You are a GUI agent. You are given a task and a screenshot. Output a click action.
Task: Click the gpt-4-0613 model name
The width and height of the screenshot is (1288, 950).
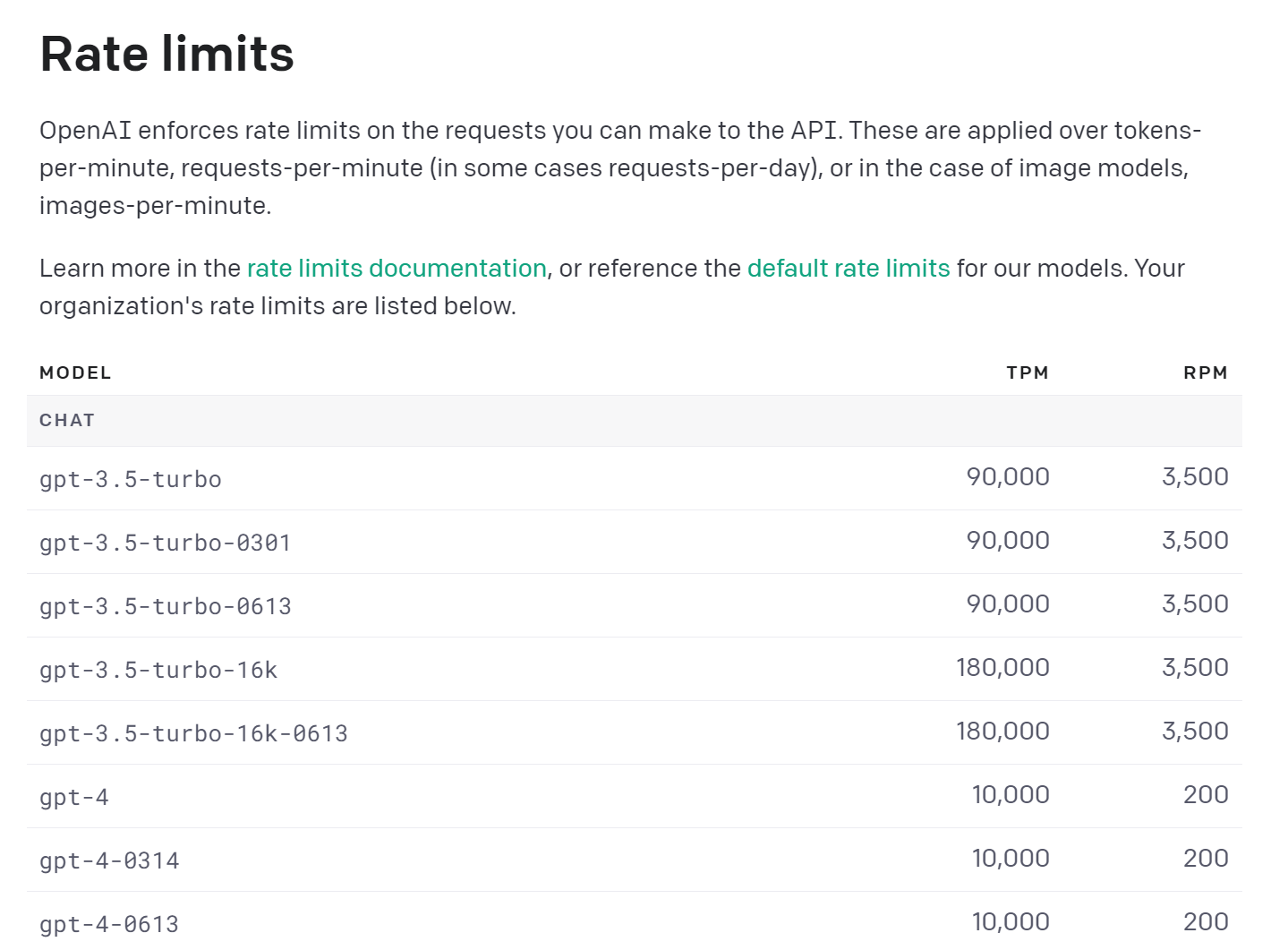coord(109,924)
